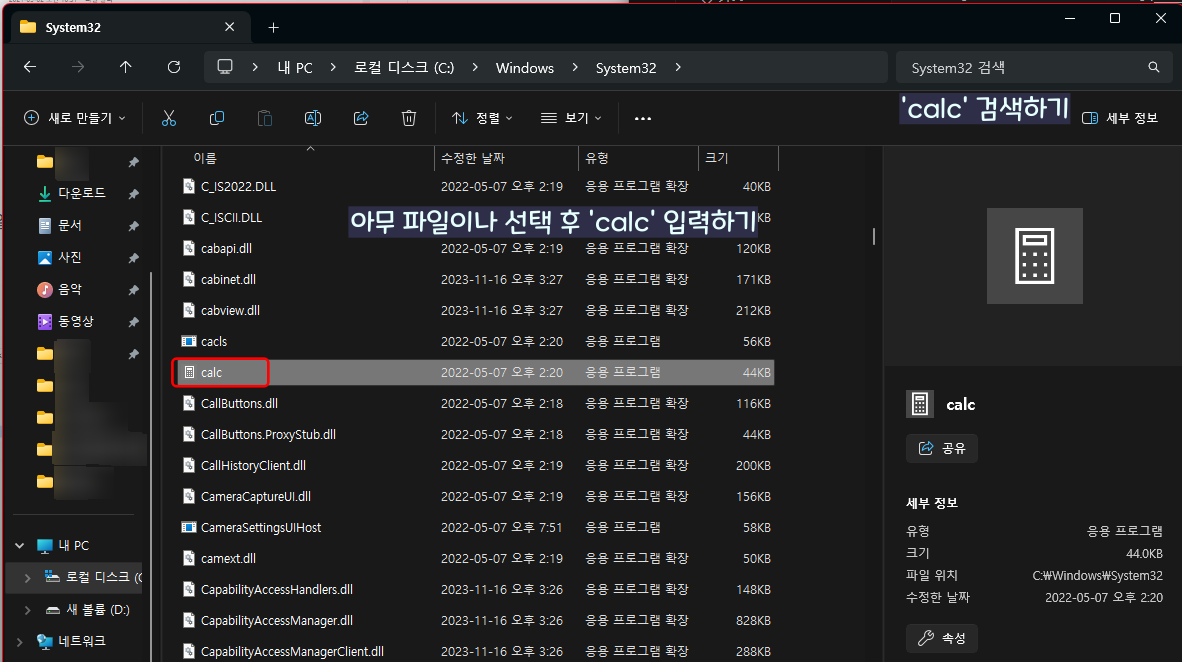Go forward with the right arrow

[x=78, y=67]
